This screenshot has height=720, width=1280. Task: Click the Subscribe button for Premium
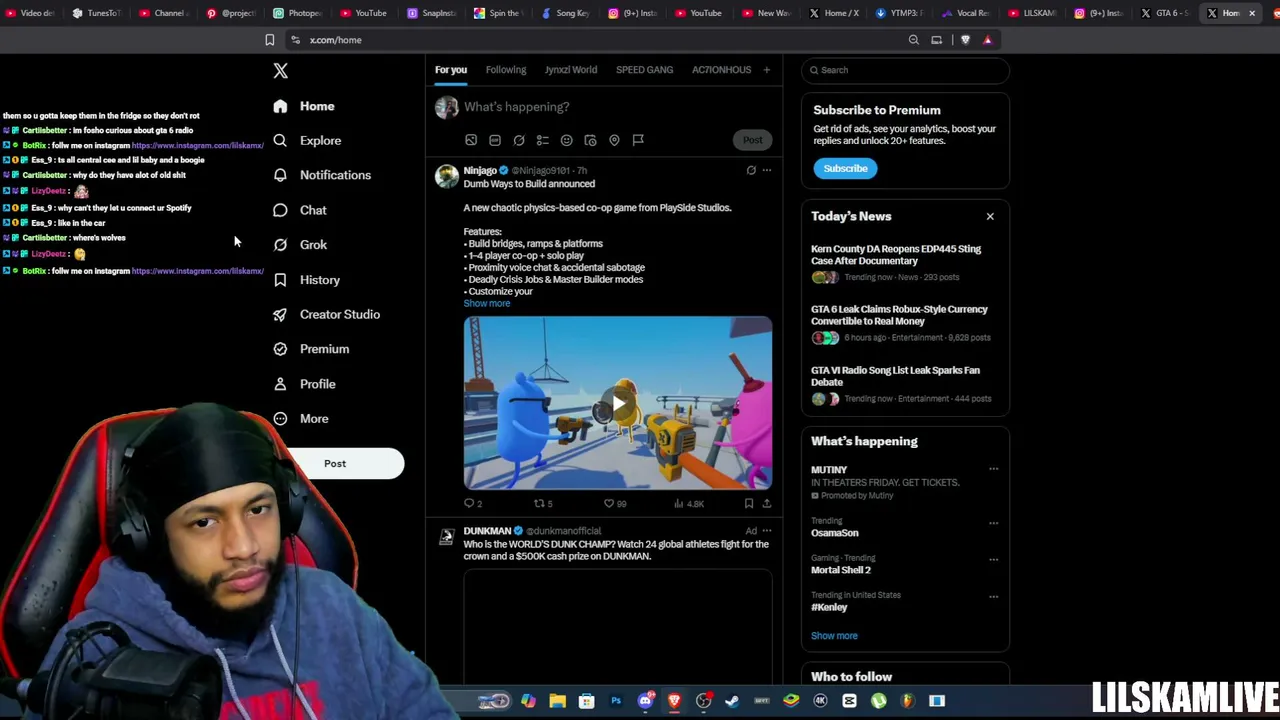pyautogui.click(x=845, y=169)
